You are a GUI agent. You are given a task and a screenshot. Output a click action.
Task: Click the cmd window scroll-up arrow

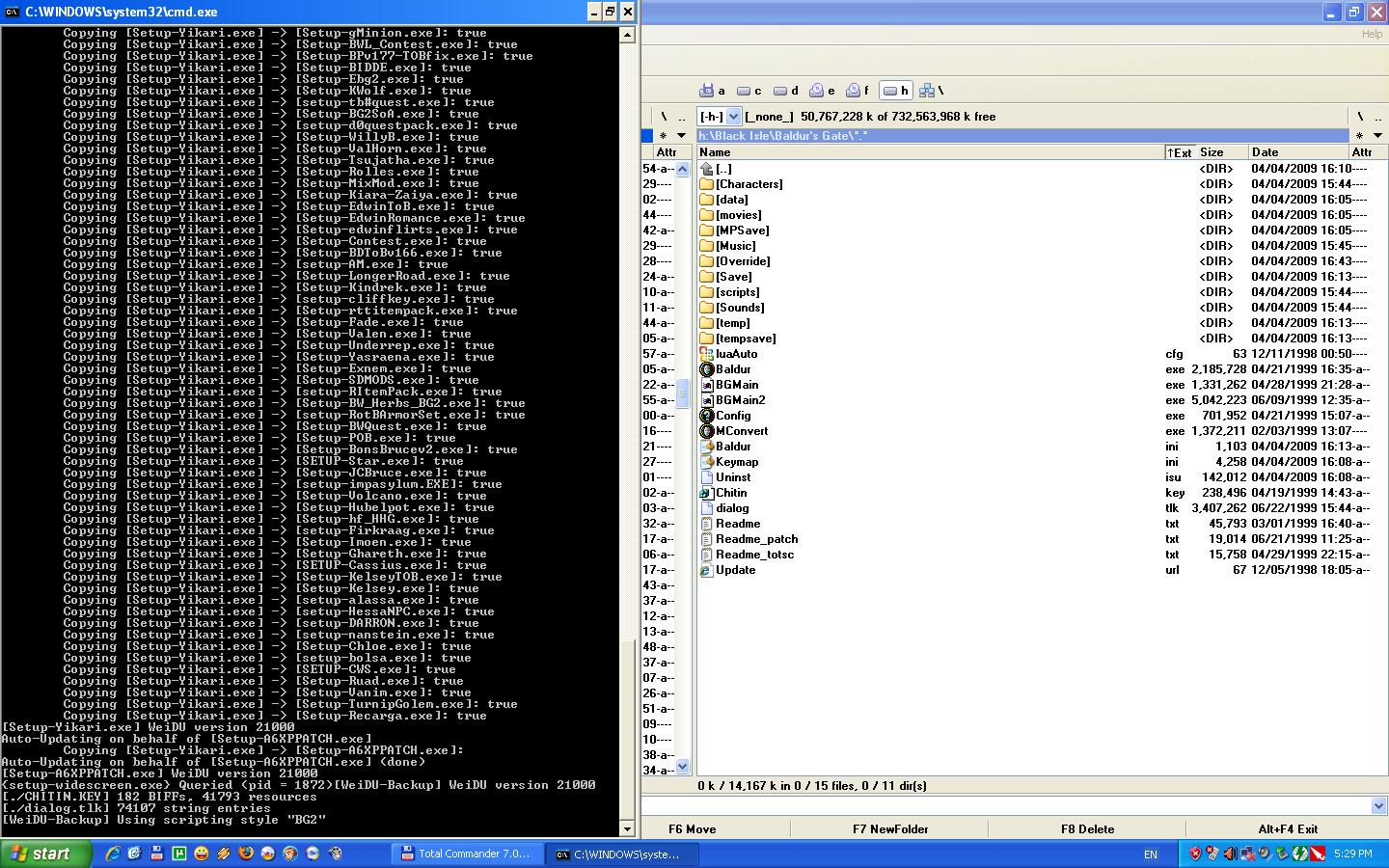[x=627, y=35]
